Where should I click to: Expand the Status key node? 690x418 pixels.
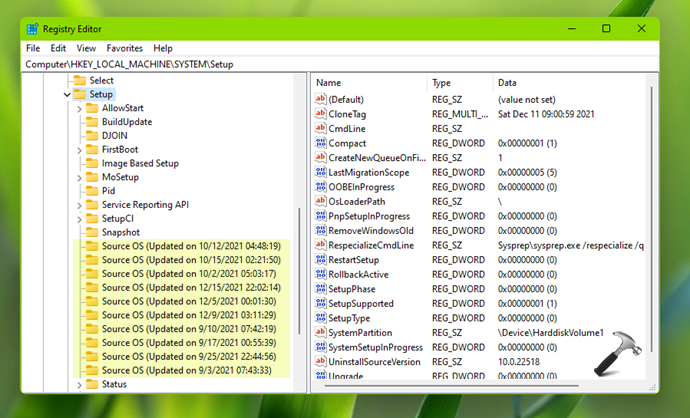tap(79, 384)
